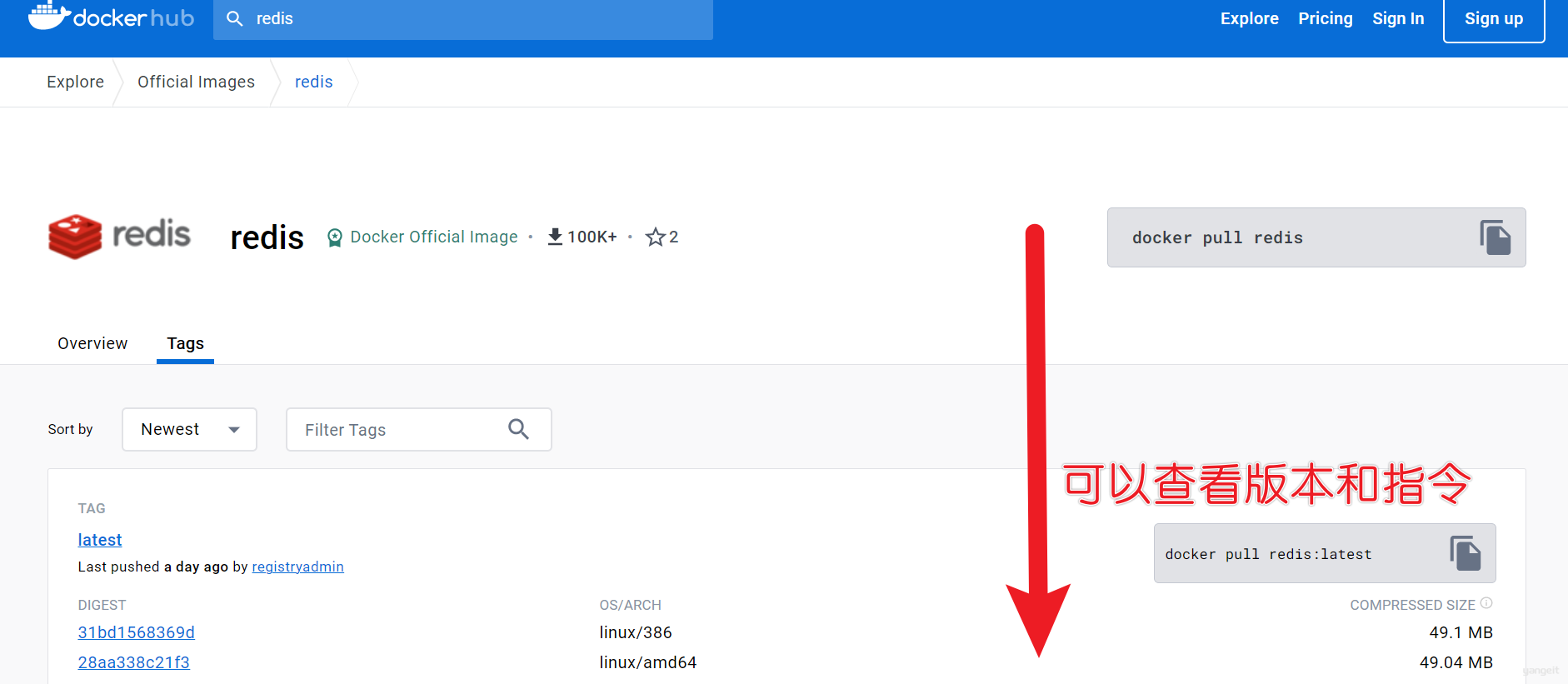Switch to the Overview tab
1568x684 pixels.
(x=92, y=343)
